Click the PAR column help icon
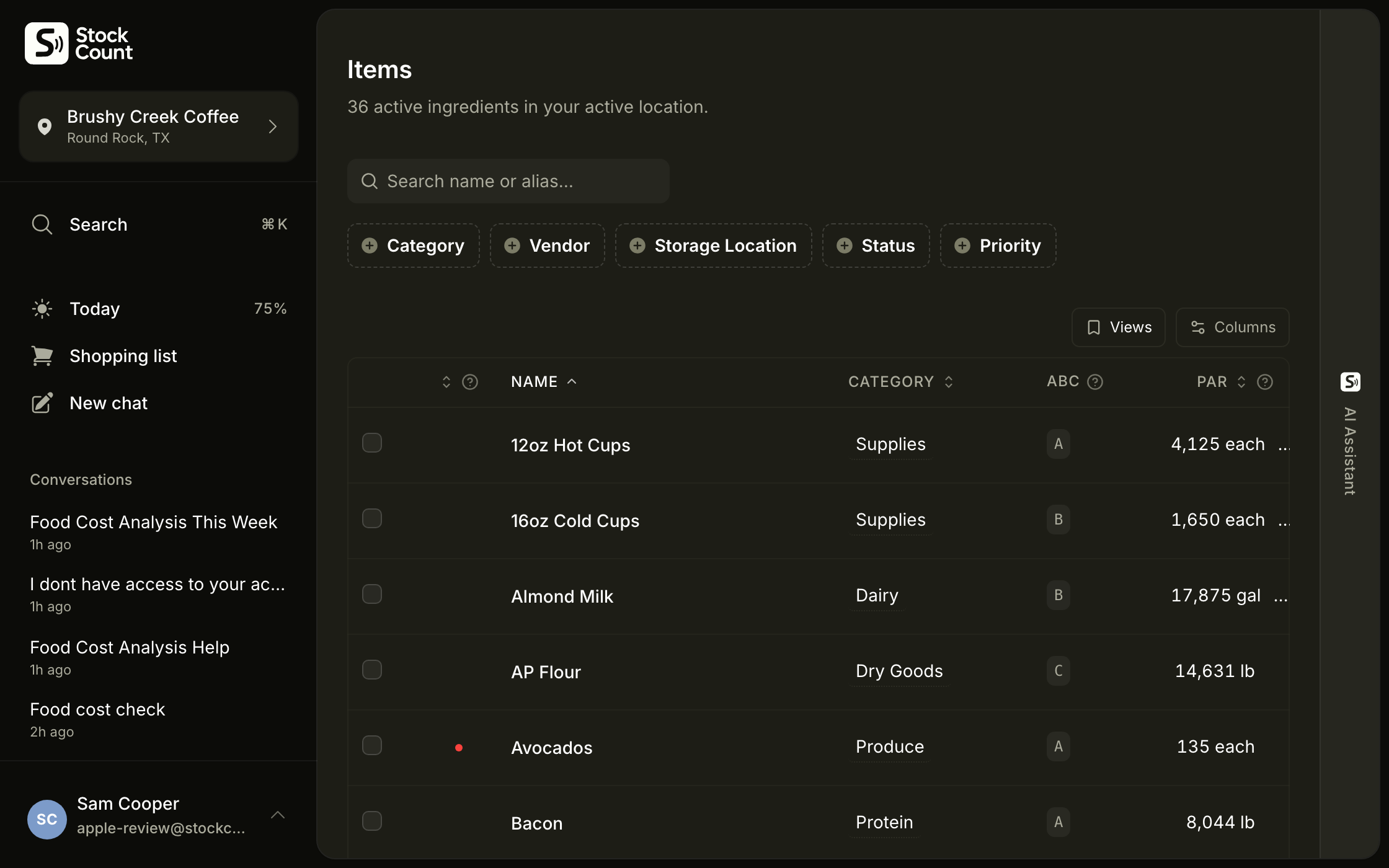Image resolution: width=1389 pixels, height=868 pixels. [x=1265, y=382]
